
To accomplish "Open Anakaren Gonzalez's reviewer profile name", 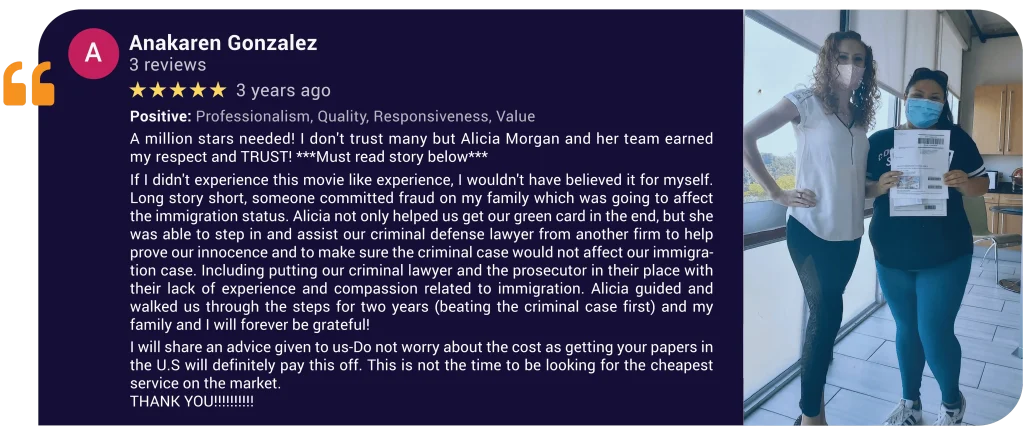I will [223, 43].
